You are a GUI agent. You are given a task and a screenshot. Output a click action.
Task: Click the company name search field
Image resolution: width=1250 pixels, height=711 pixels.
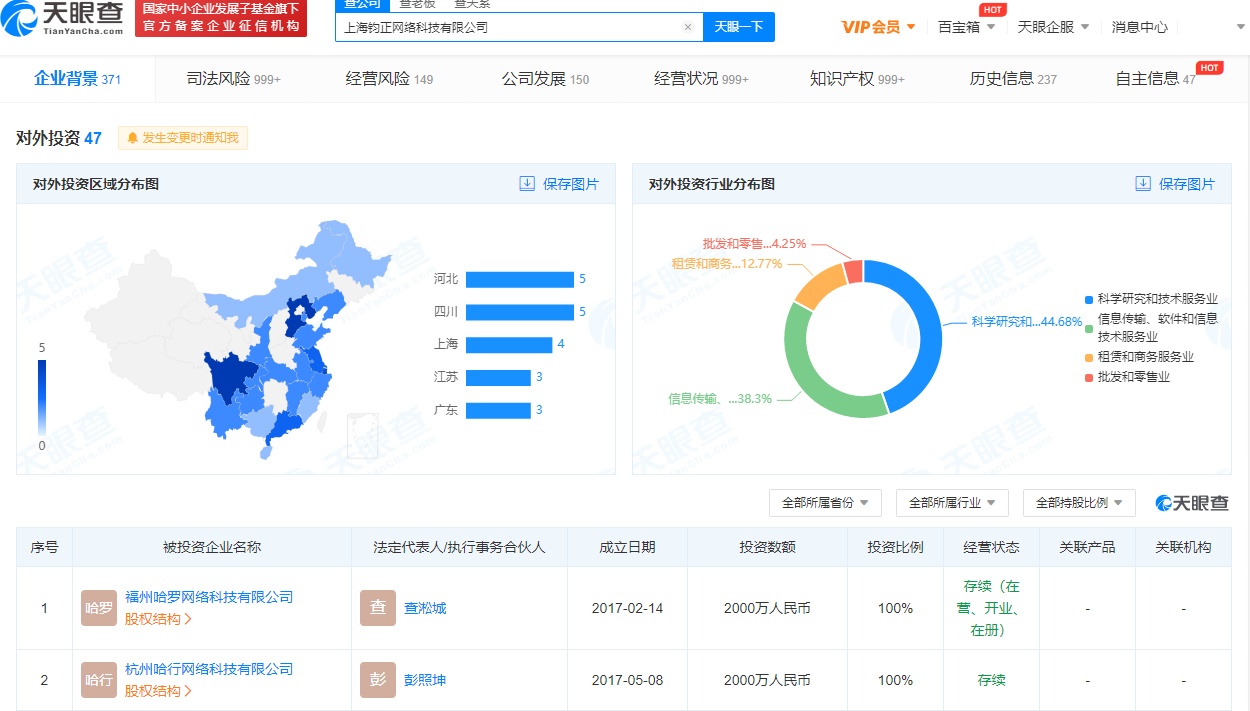(510, 27)
